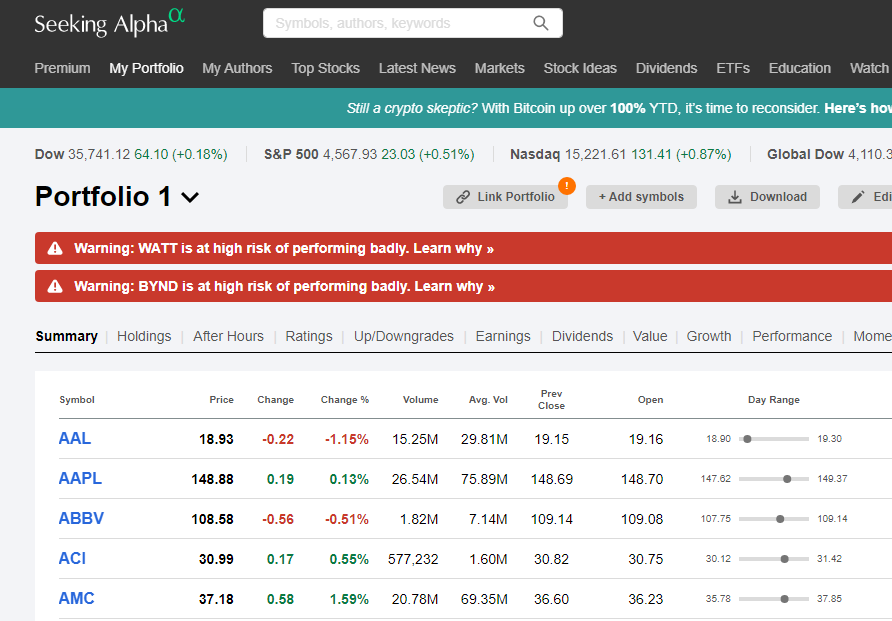Open the ACI ticker link
892x621 pixels.
72,558
